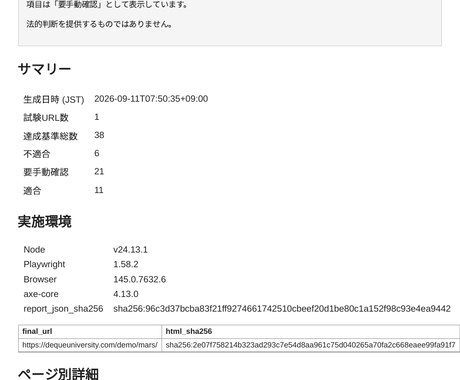The height and width of the screenshot is (380, 460).
Task: Click the html_sha256 column header
Action: click(x=311, y=331)
